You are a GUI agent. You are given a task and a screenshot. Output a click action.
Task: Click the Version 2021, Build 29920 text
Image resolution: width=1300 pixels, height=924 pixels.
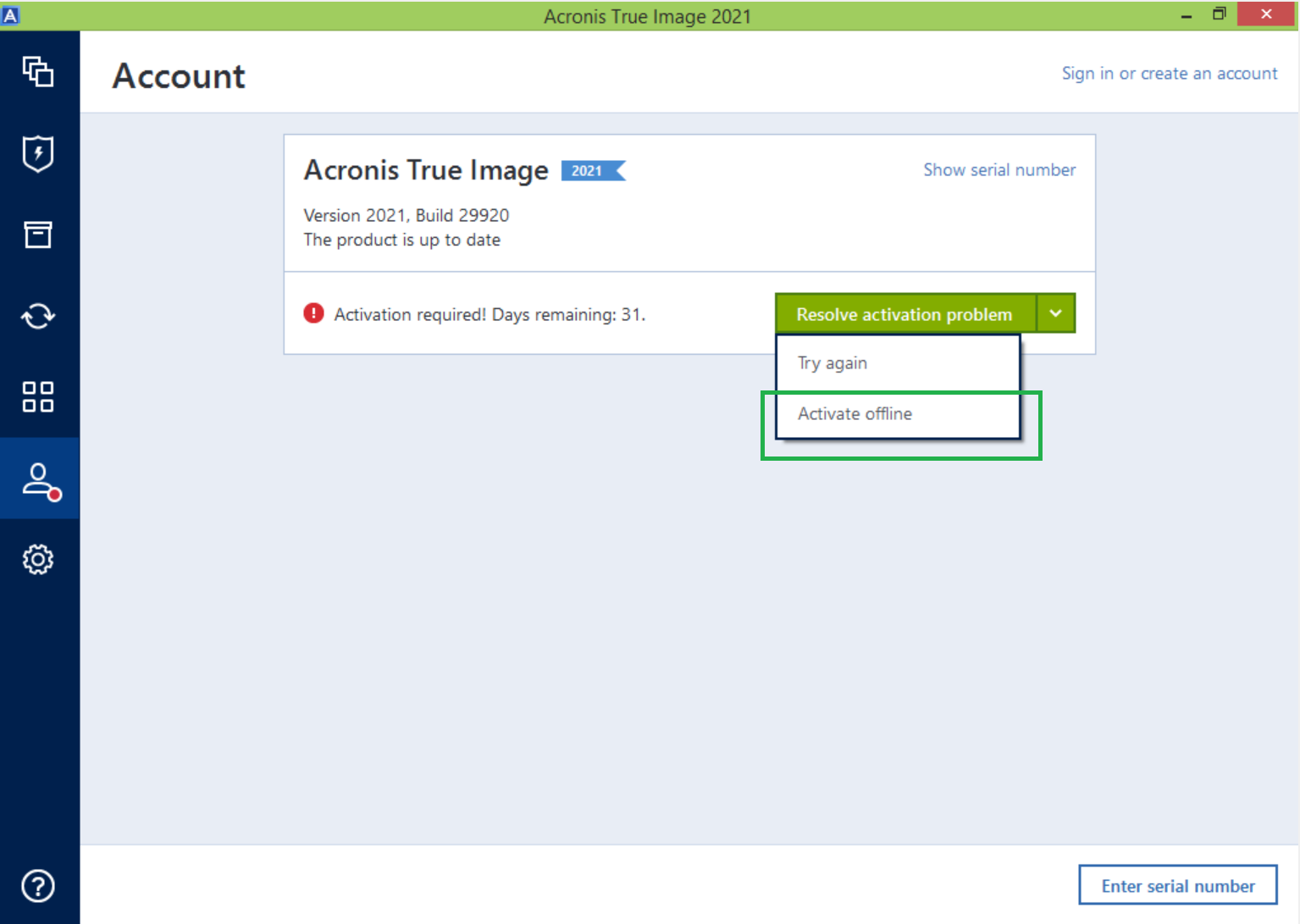tap(407, 215)
